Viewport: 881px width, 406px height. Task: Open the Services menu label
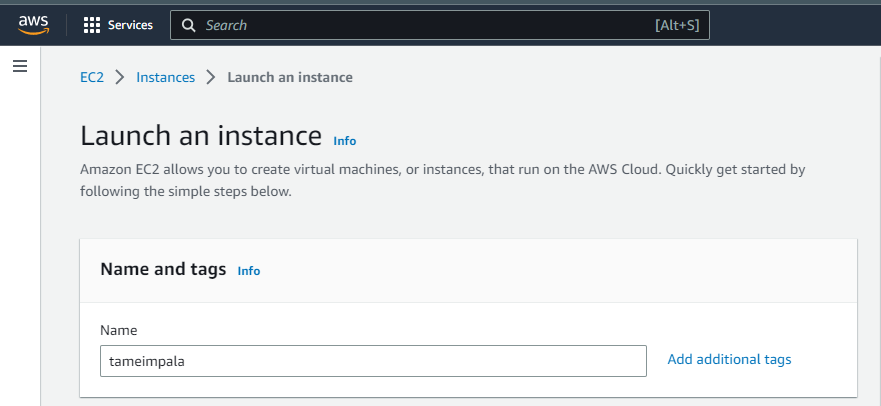130,25
